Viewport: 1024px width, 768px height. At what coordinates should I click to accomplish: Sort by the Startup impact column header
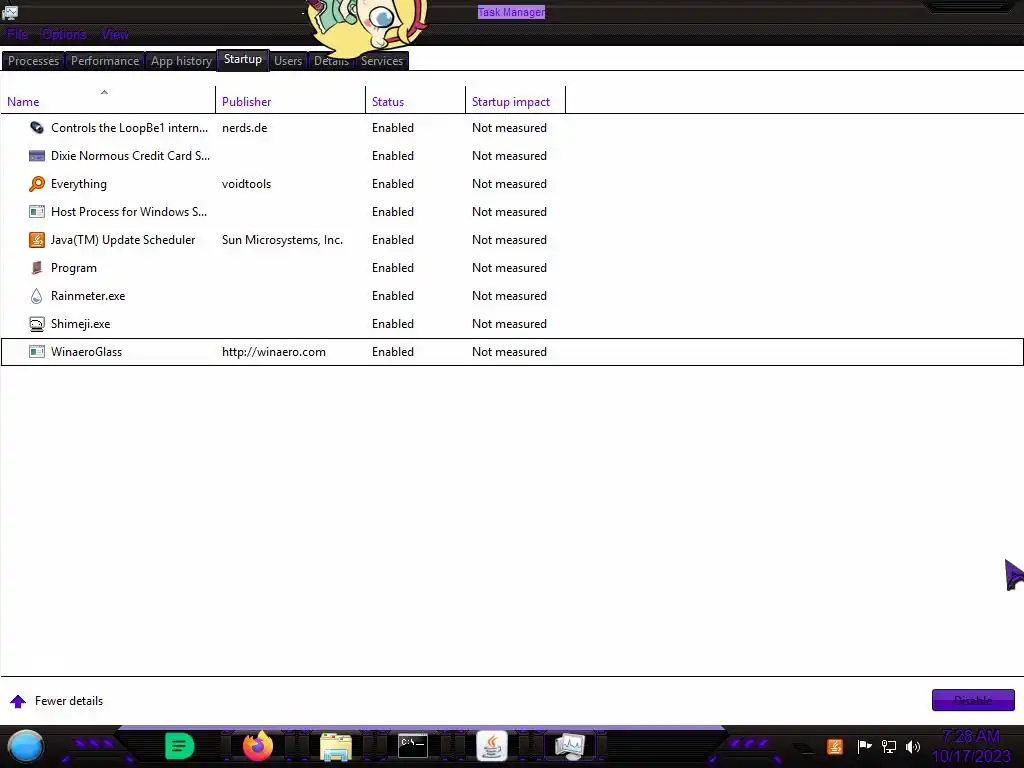pos(515,101)
